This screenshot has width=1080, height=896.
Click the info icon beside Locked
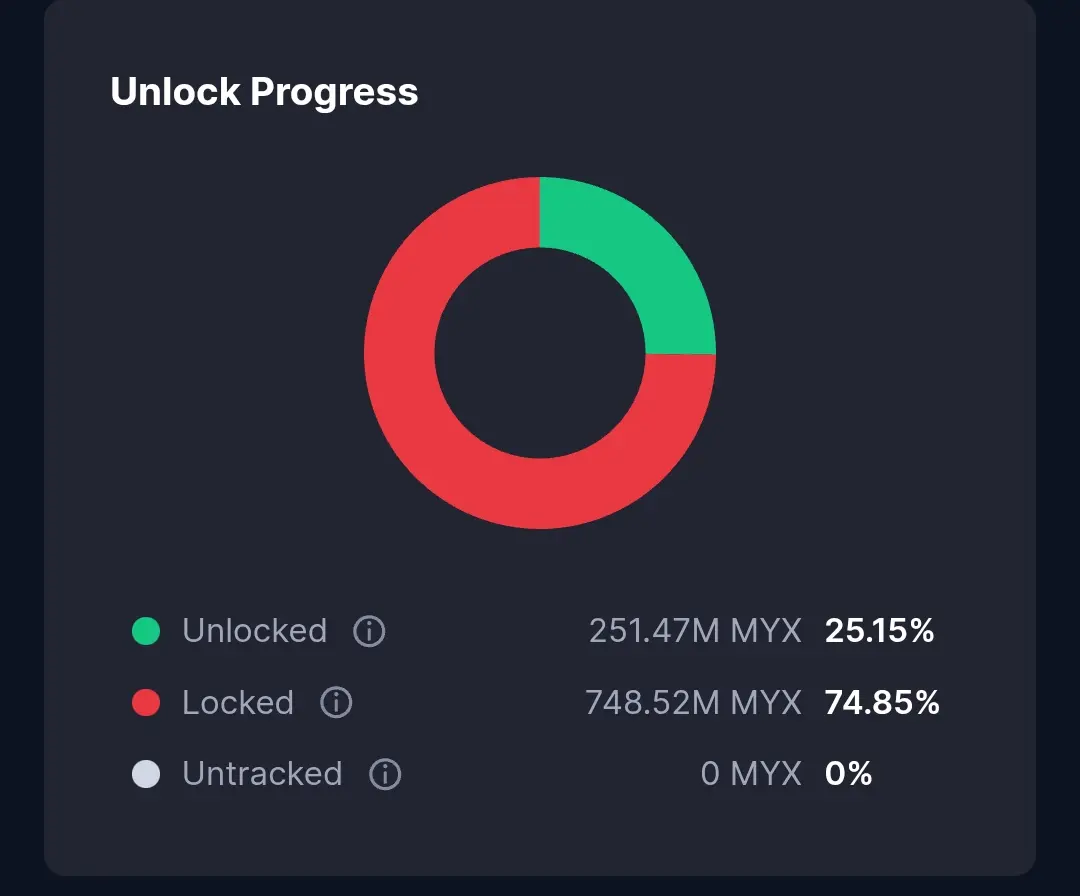(x=336, y=702)
